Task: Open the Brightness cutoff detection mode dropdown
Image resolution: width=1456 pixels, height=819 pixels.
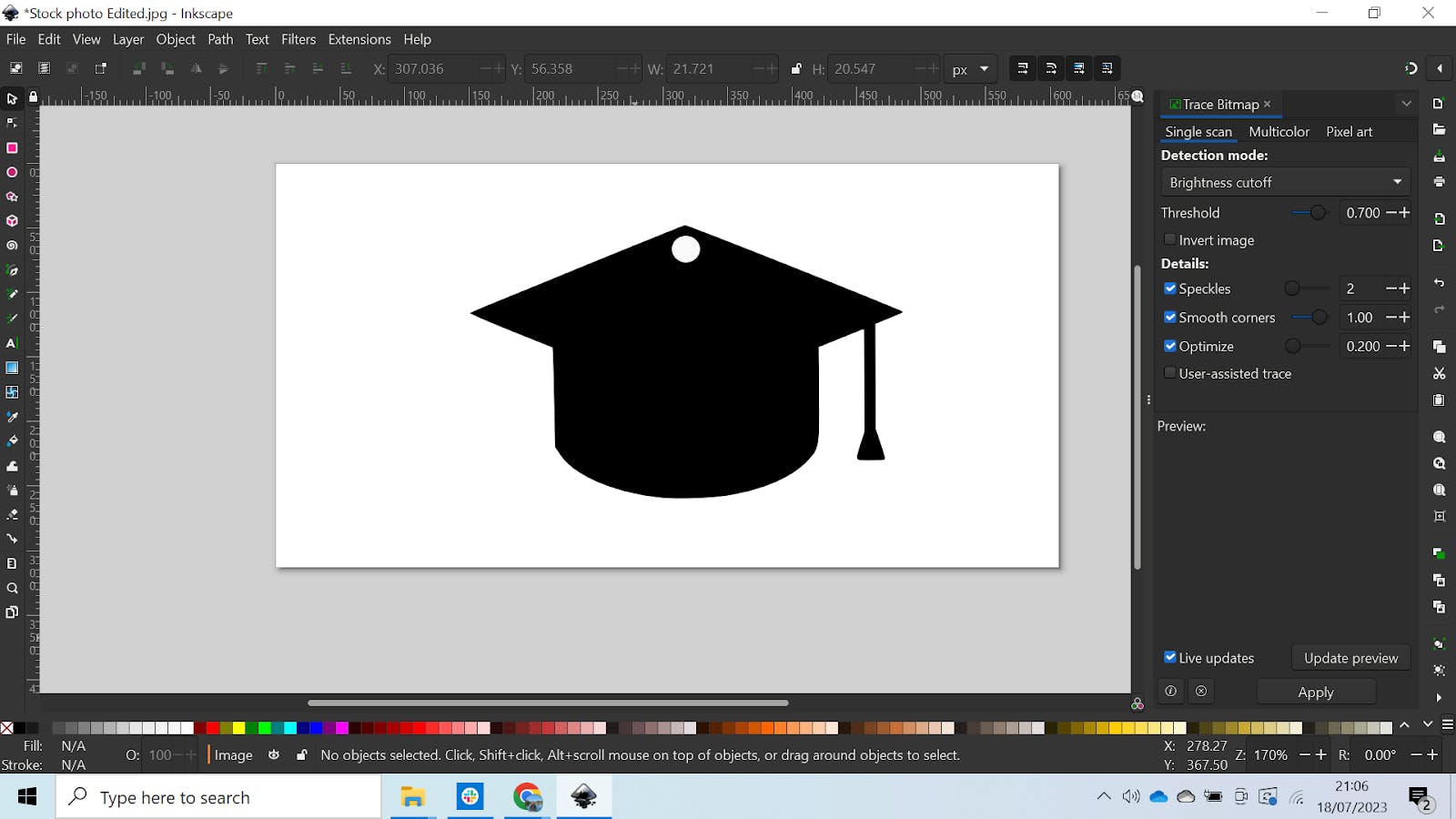Action: [1285, 183]
